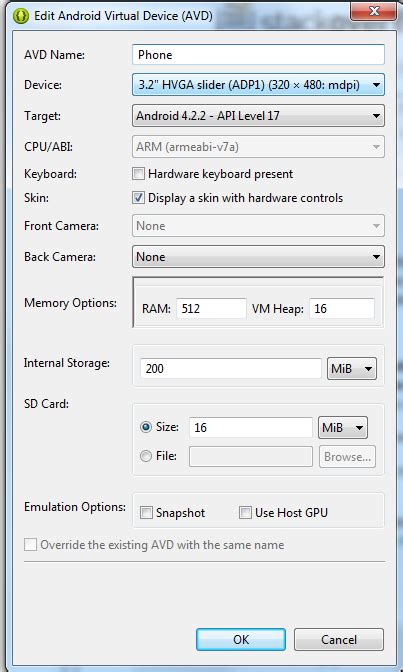Toggle the Use Host GPU checkbox
403x672 pixels.
tap(245, 513)
